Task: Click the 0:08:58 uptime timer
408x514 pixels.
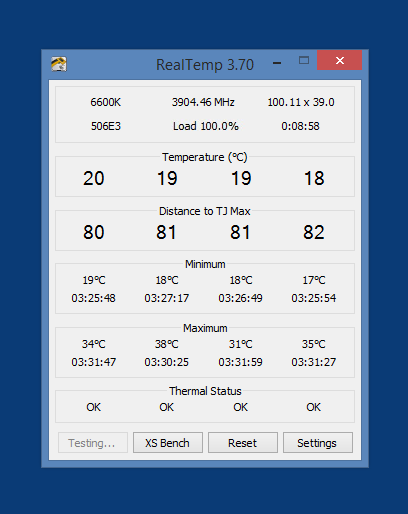Action: pyautogui.click(x=300, y=126)
